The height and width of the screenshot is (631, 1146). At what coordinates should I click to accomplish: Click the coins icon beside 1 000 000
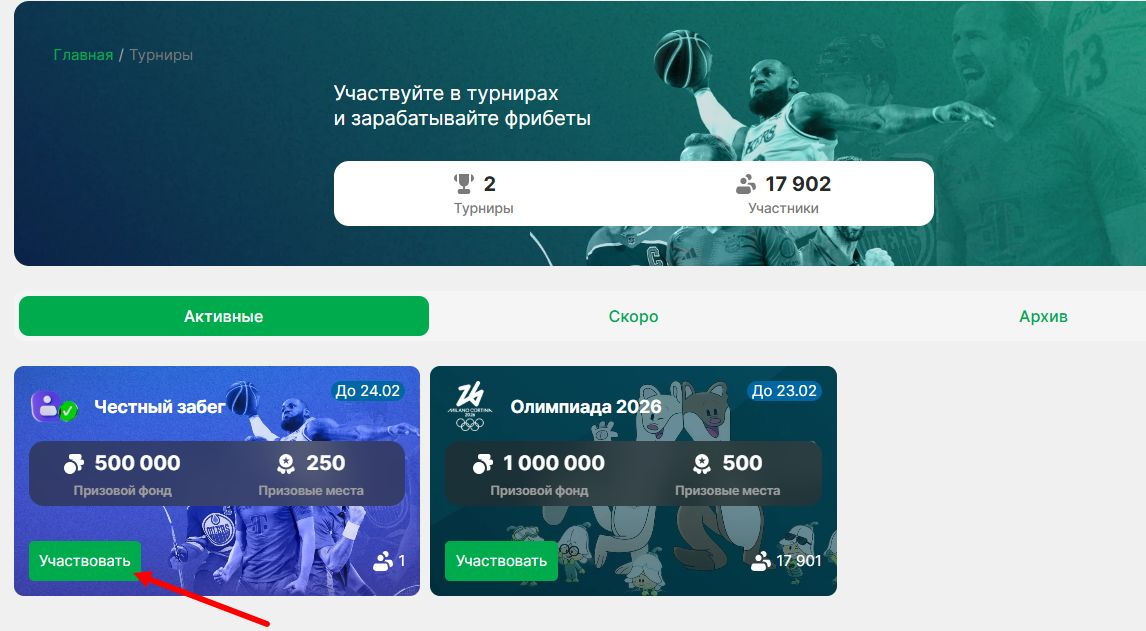click(482, 464)
